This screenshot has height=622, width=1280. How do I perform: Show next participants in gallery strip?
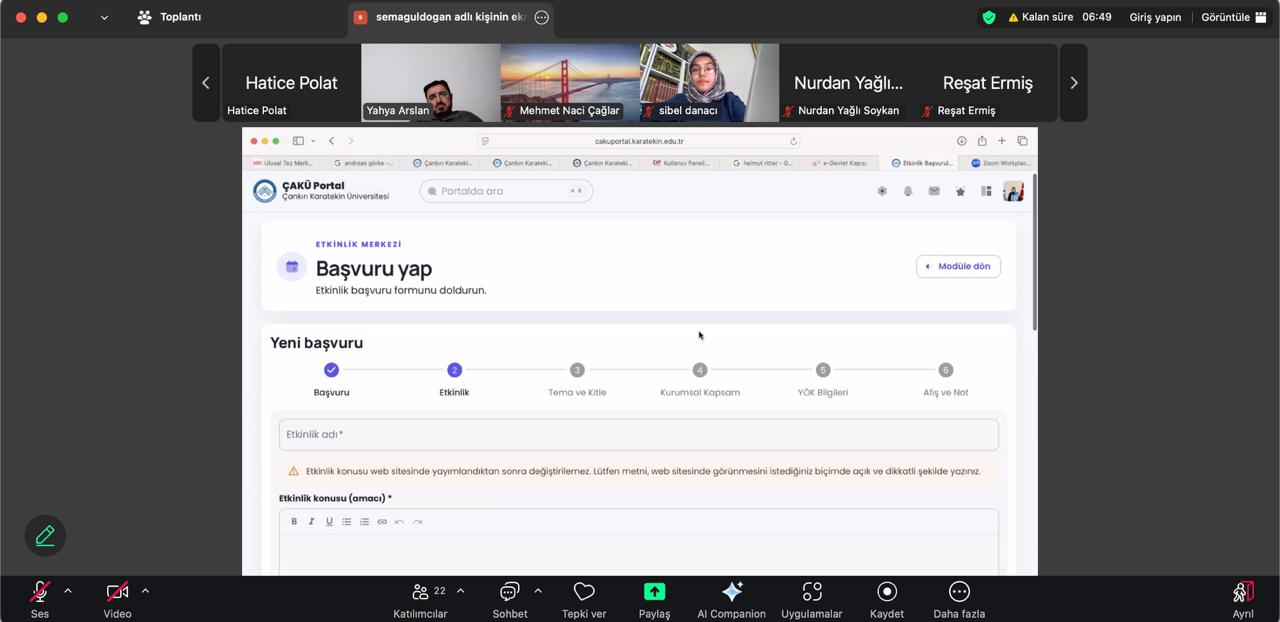coord(1073,83)
